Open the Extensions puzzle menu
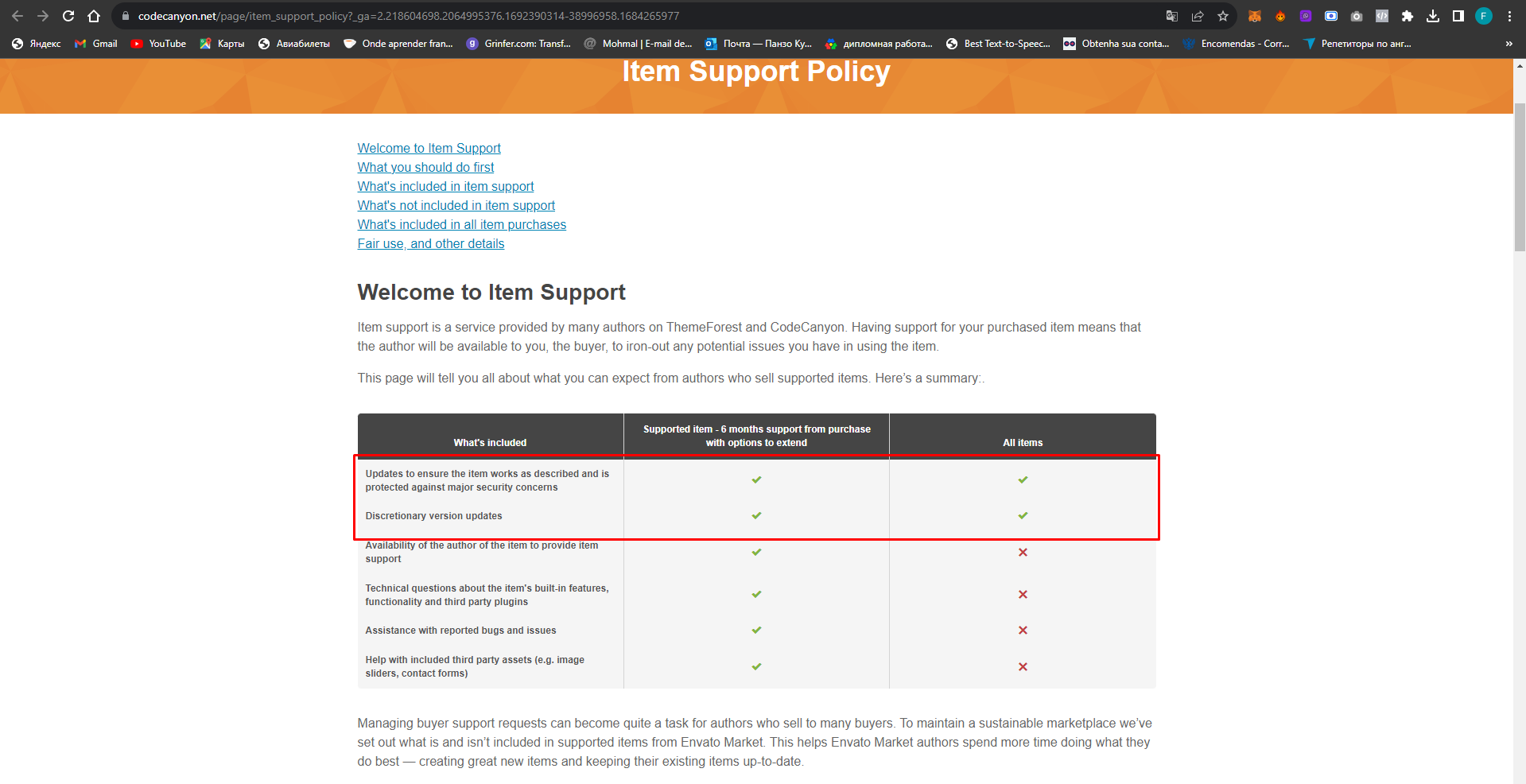 point(1408,16)
